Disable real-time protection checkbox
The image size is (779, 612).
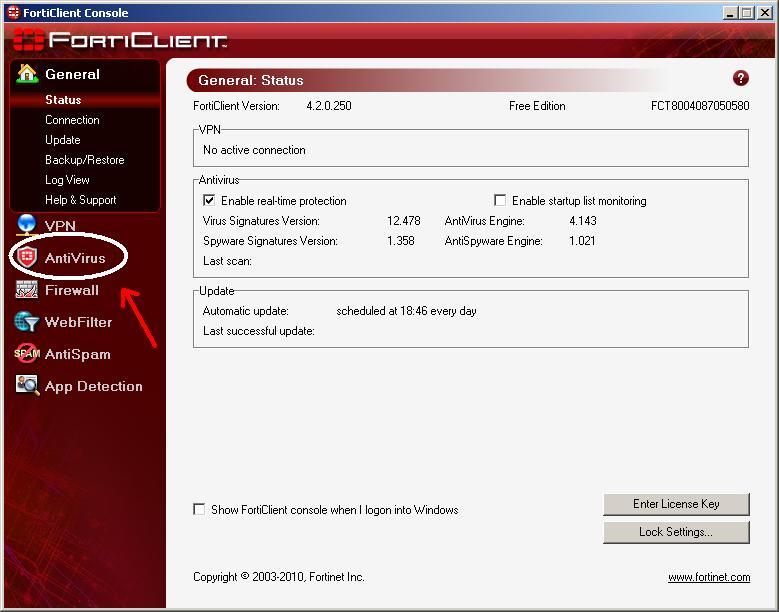click(209, 201)
